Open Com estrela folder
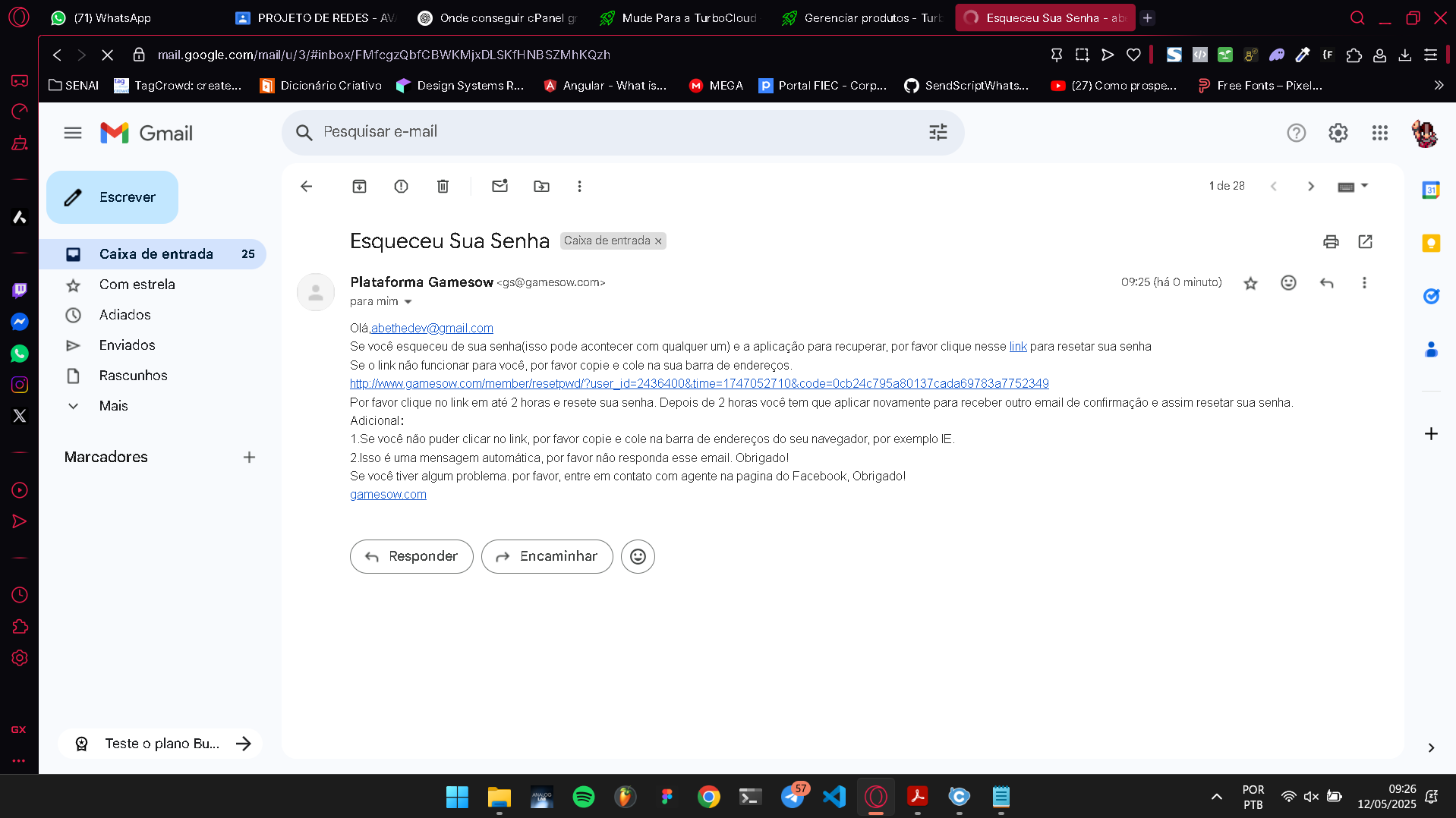 coord(153,285)
